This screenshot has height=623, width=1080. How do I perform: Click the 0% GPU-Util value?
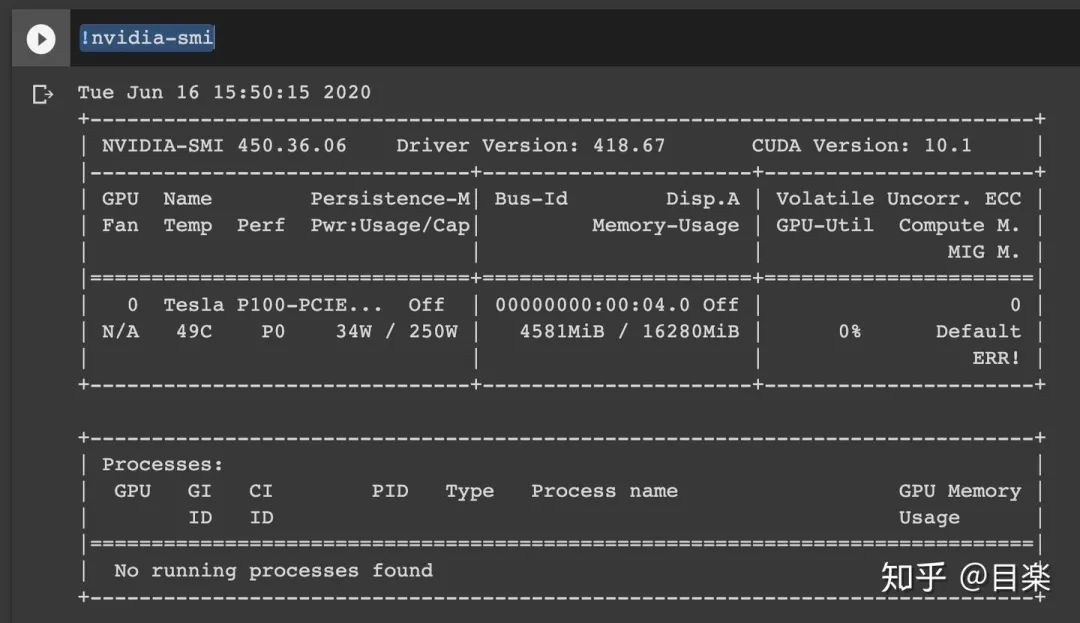[849, 331]
